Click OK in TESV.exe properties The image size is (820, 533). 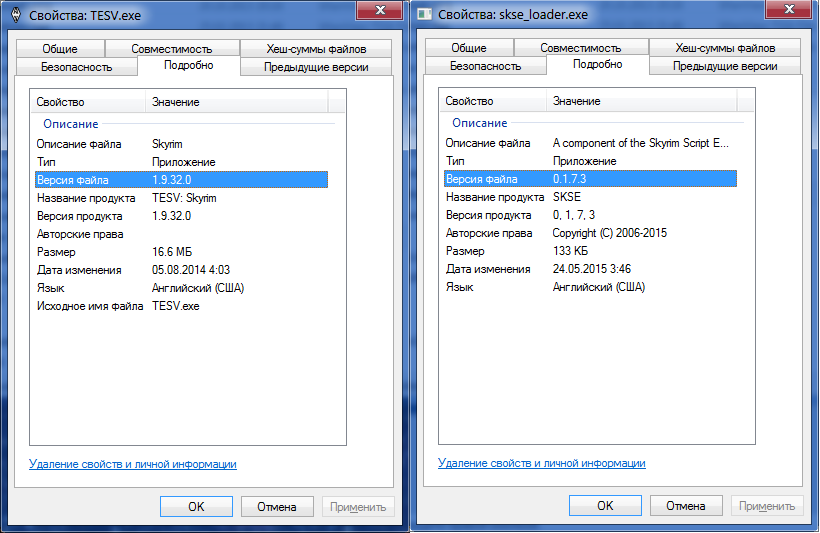click(196, 506)
